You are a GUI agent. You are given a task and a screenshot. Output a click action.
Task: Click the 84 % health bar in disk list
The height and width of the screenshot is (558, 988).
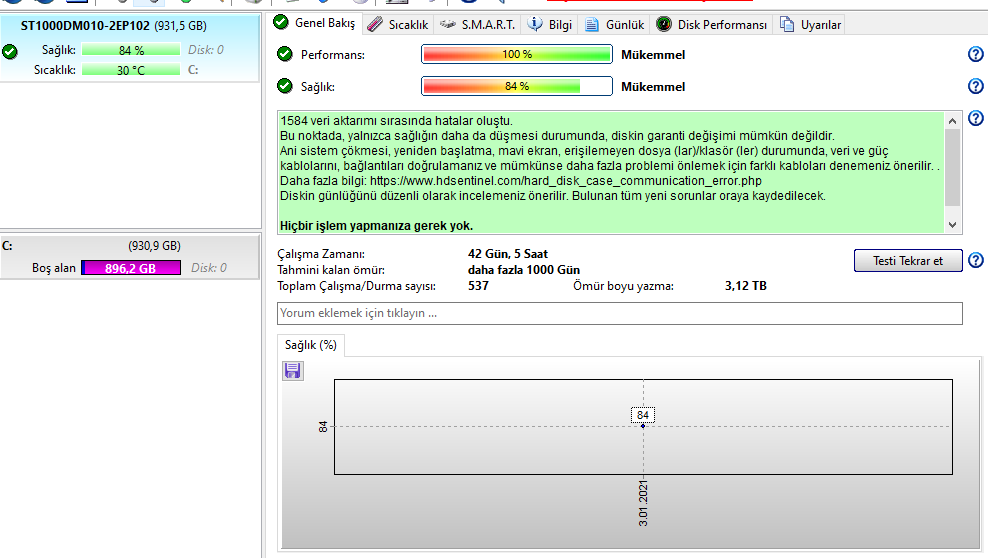[131, 50]
